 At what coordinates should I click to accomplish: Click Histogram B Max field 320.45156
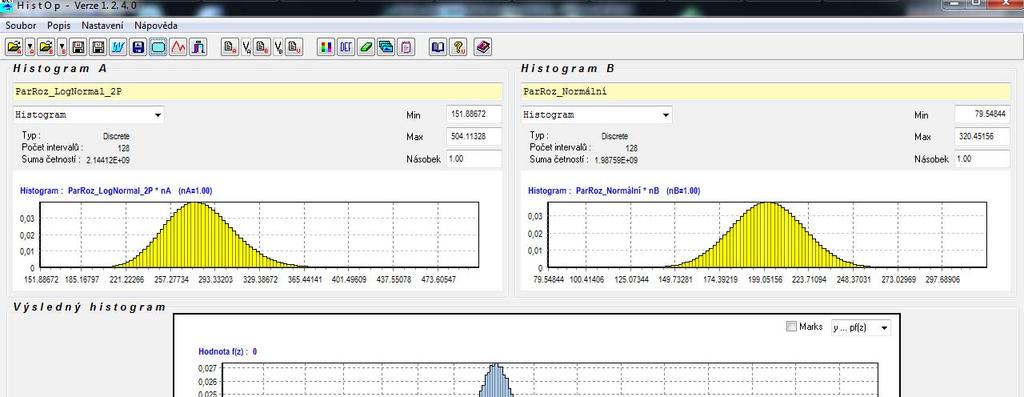point(982,136)
